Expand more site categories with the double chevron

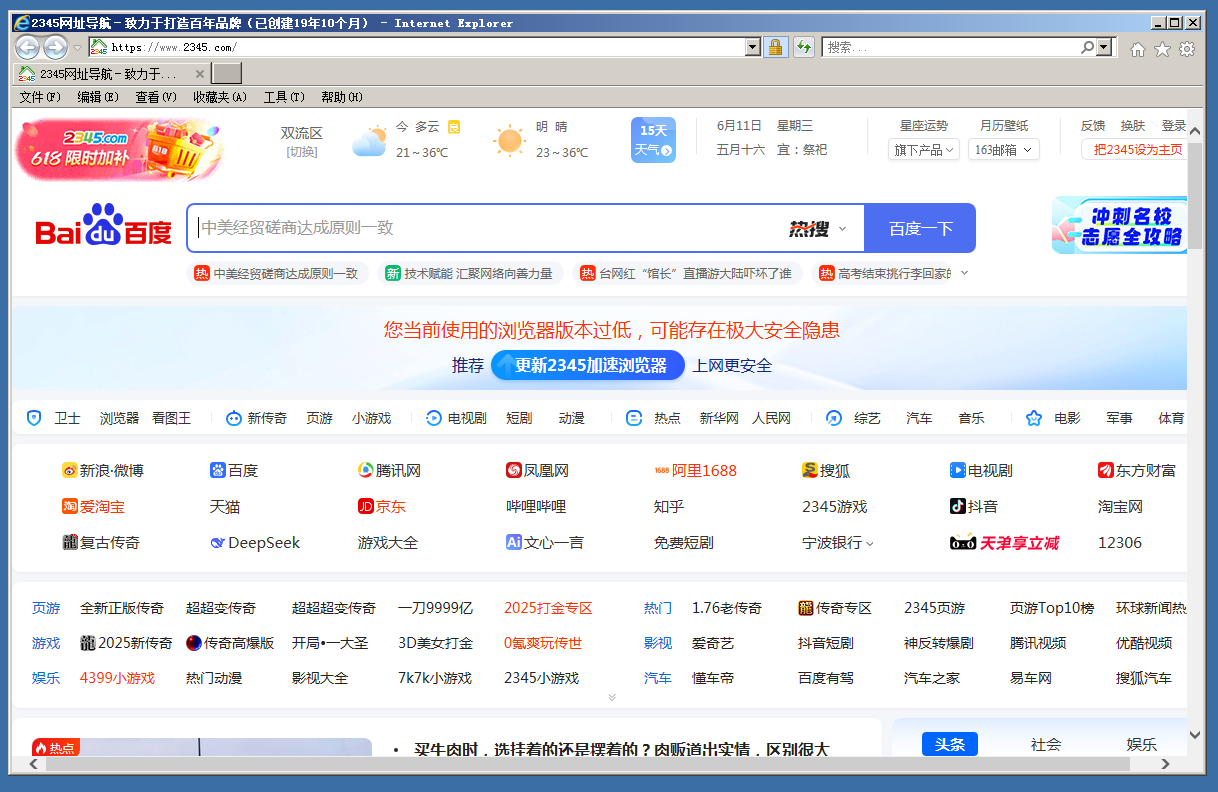pos(612,698)
